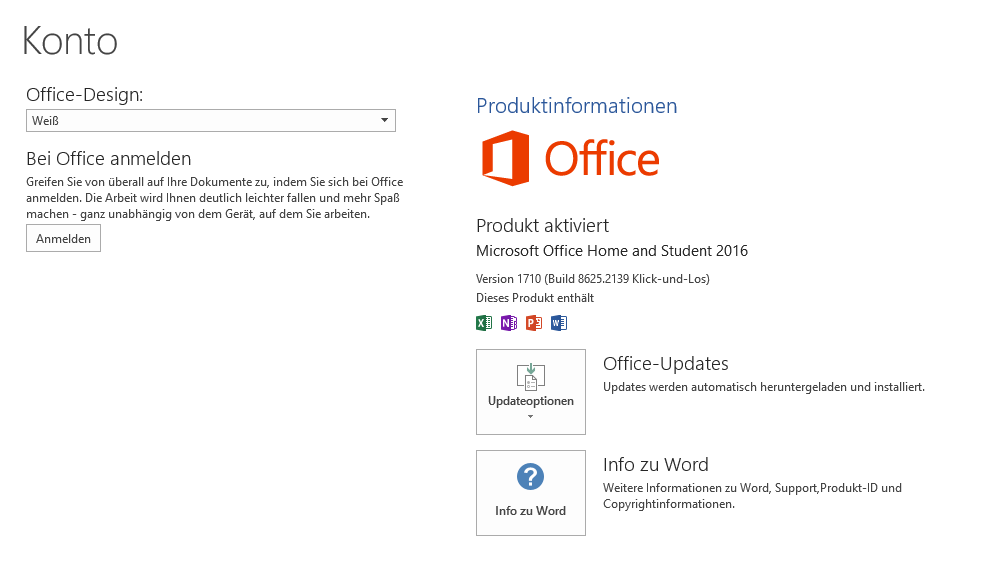989x563 pixels.
Task: Click the 'Weitere Informationen zu Word' description
Action: (x=752, y=496)
